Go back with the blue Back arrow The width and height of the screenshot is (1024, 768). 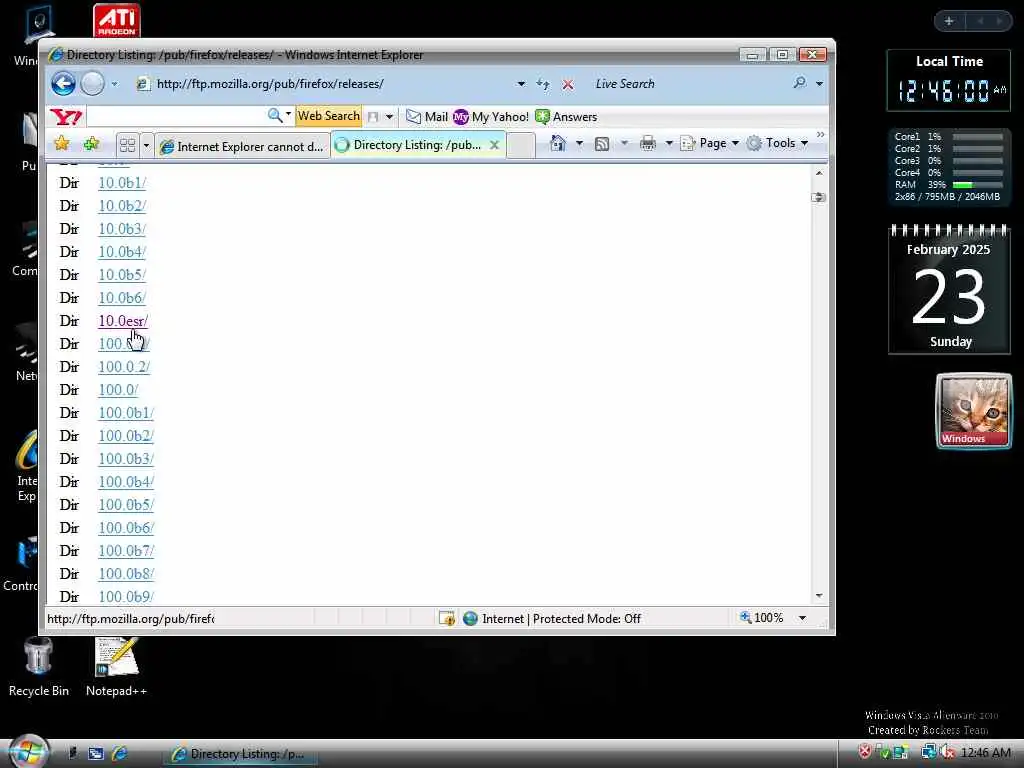click(x=63, y=84)
